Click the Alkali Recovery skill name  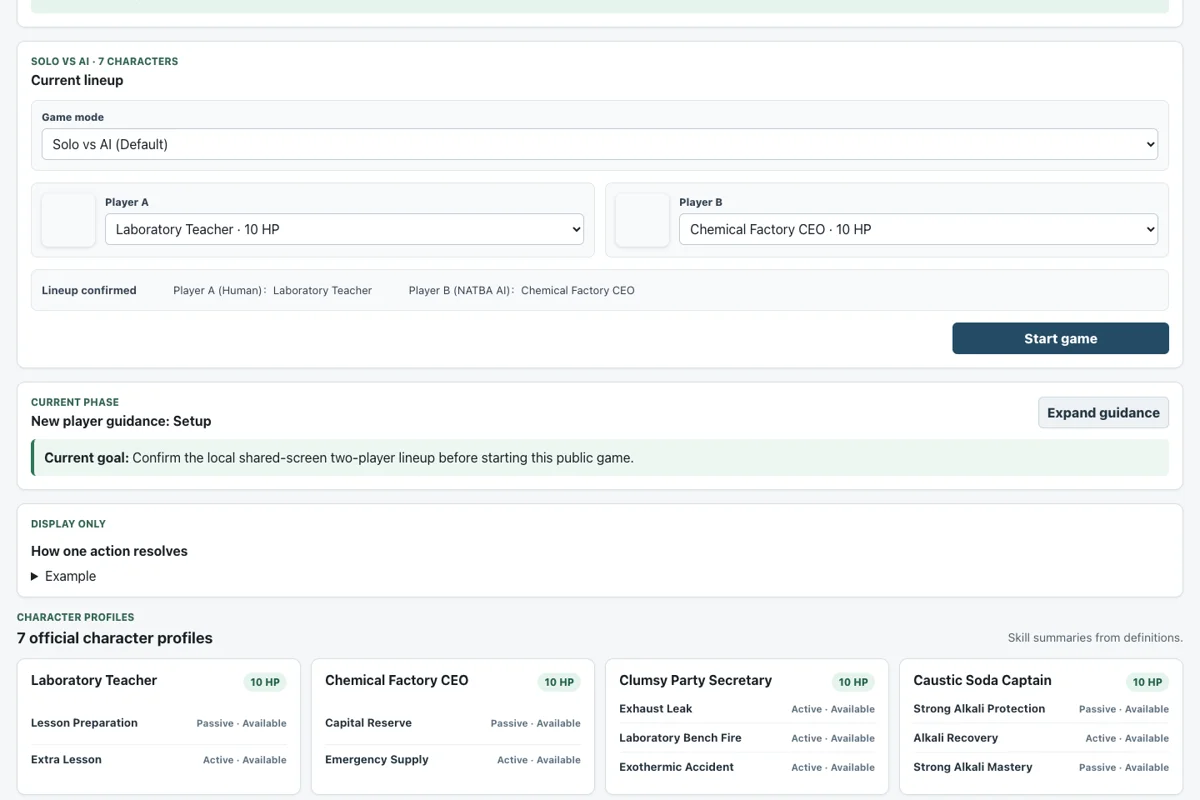(x=955, y=738)
